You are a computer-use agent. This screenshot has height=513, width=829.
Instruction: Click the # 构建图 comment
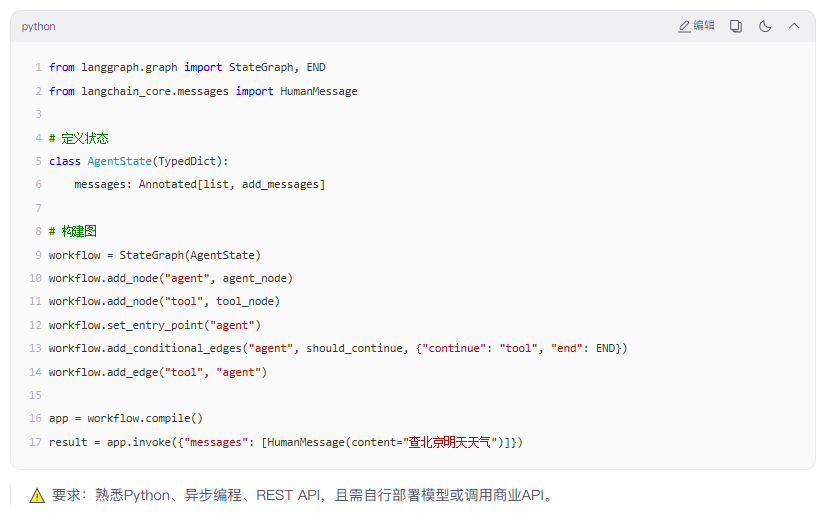click(73, 232)
